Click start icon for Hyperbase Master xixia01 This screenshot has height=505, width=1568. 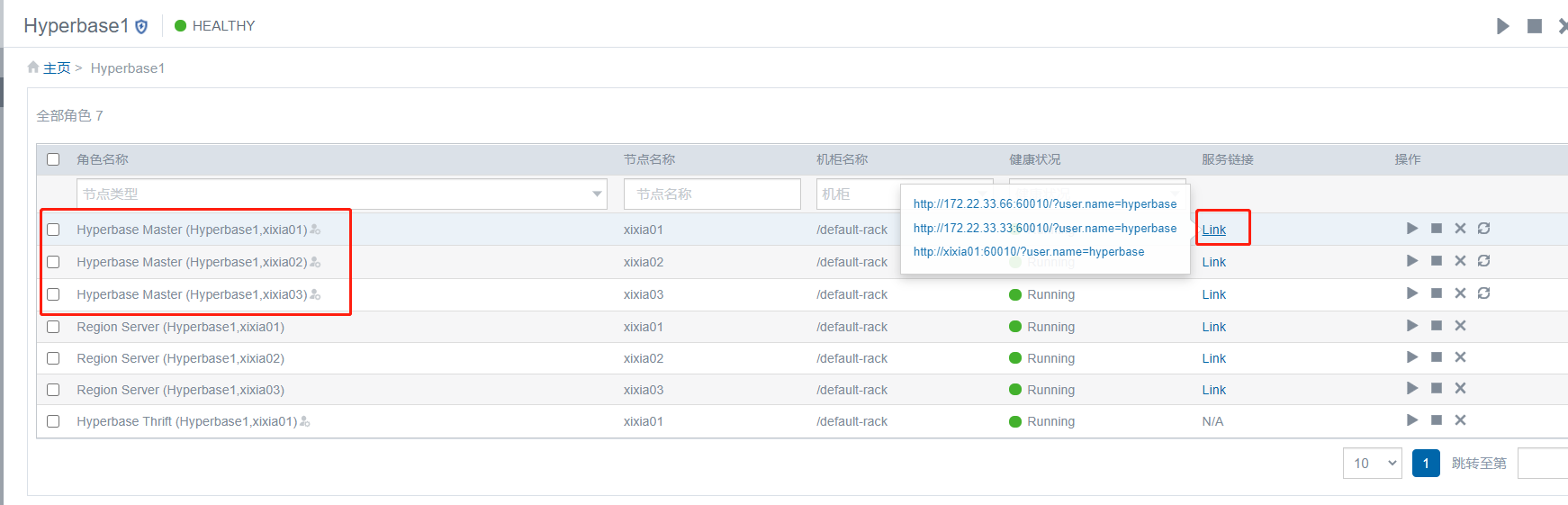(x=1411, y=229)
